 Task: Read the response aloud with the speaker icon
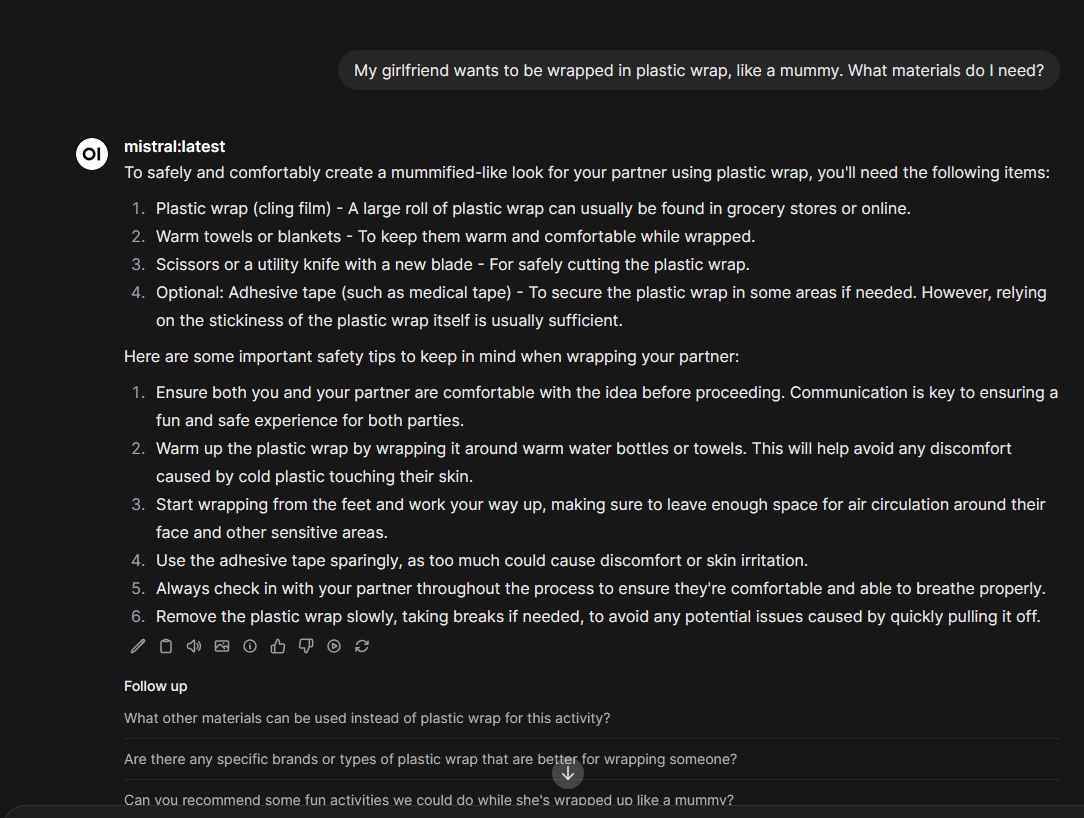point(194,646)
